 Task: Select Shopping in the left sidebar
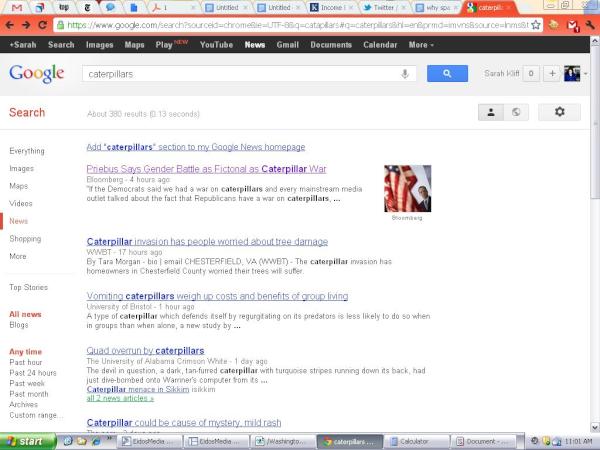pyautogui.click(x=25, y=238)
